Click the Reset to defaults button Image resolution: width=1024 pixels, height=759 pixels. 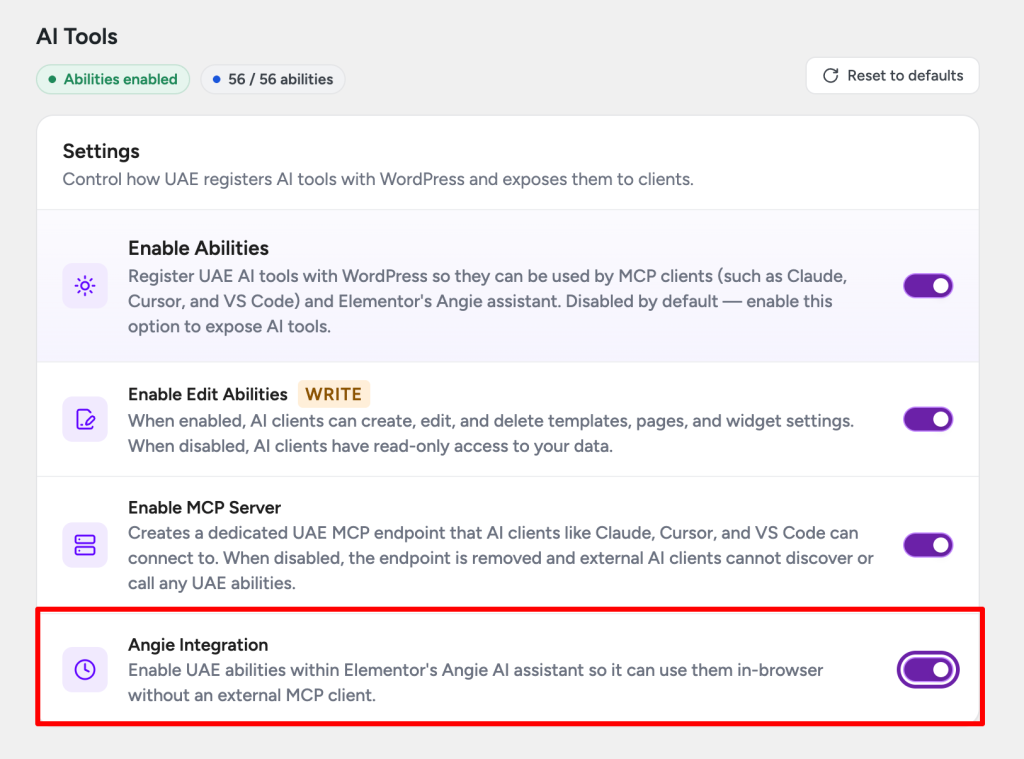(x=892, y=76)
